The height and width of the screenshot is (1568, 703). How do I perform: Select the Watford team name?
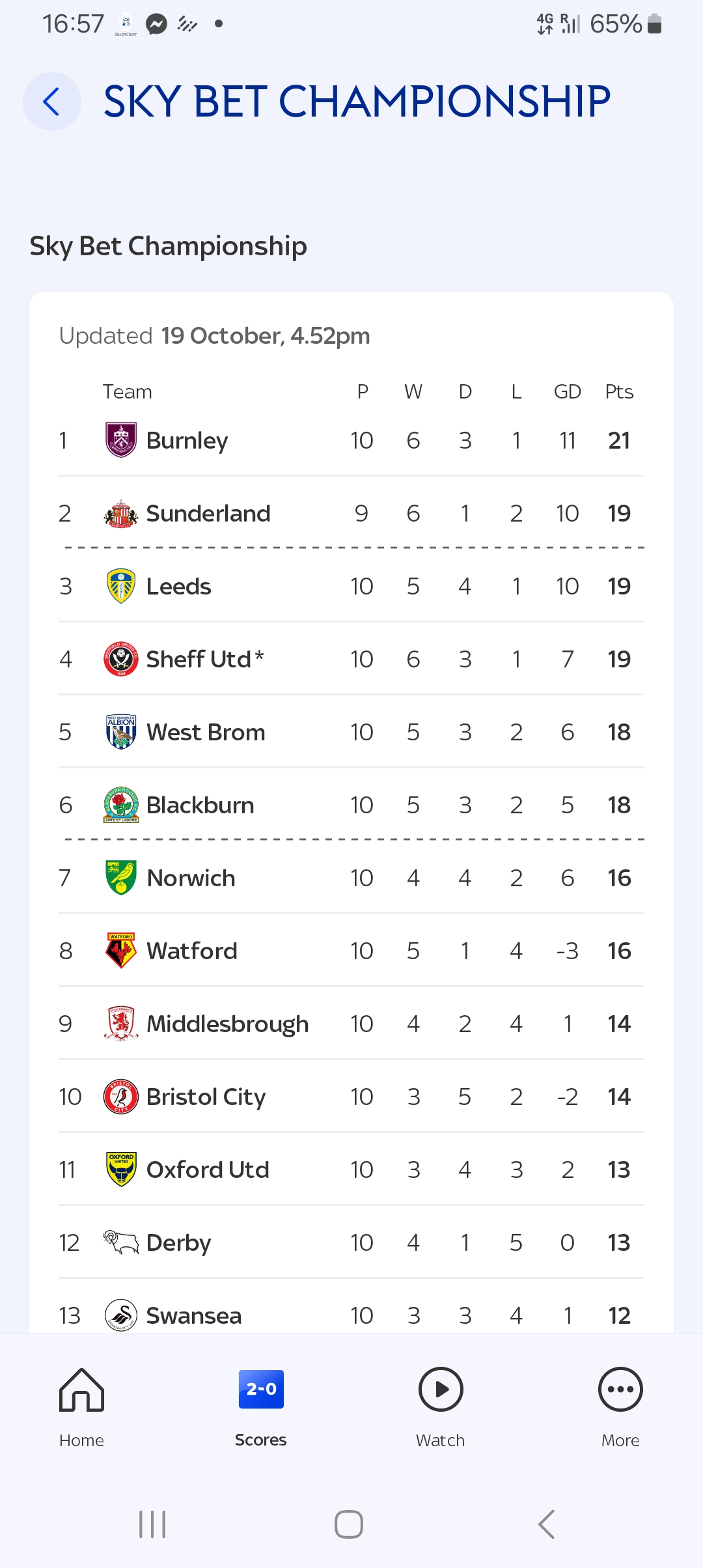coord(192,951)
